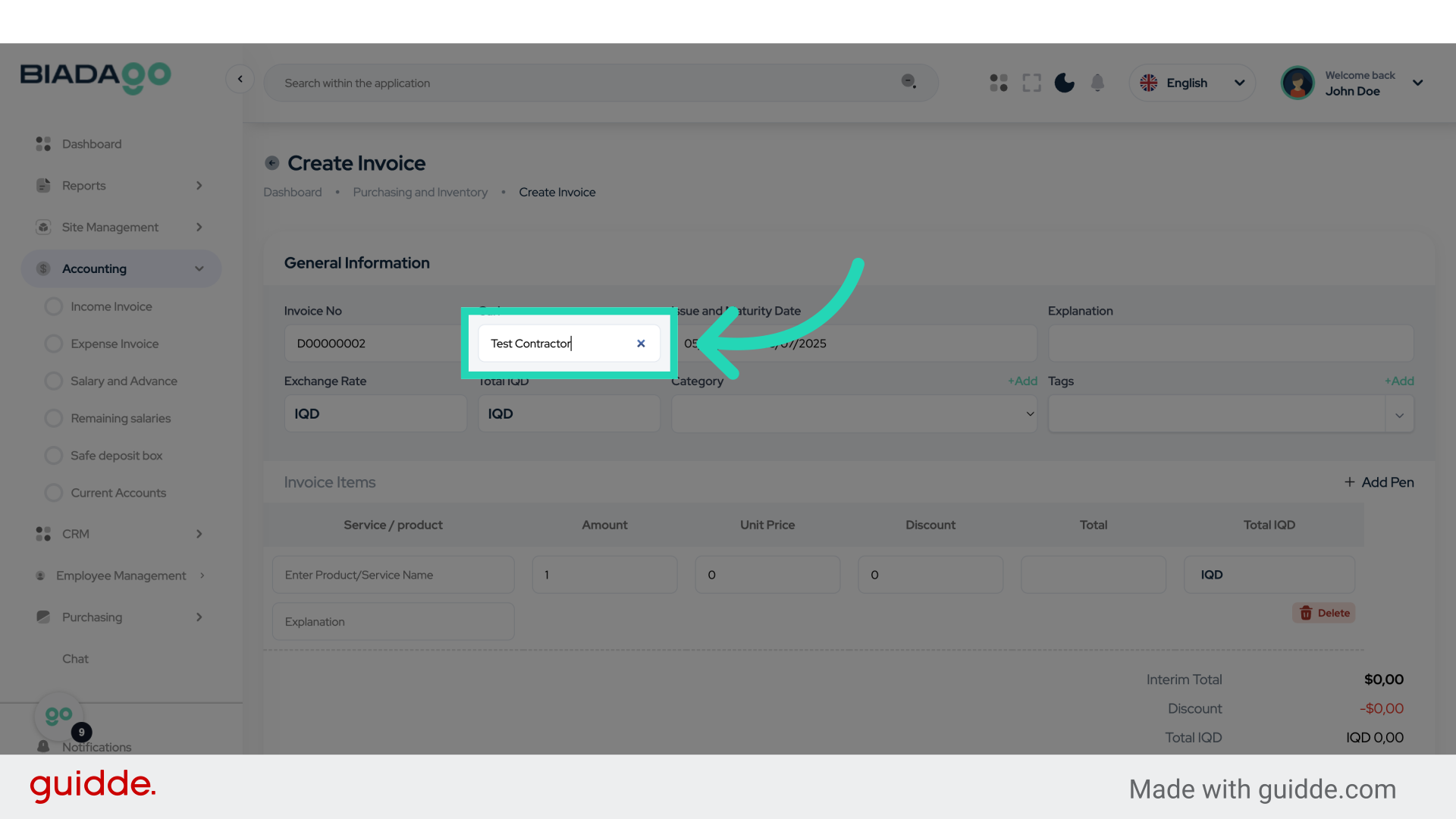Image resolution: width=1456 pixels, height=819 pixels.
Task: Select the Dashboard sidebar icon
Action: (x=42, y=143)
